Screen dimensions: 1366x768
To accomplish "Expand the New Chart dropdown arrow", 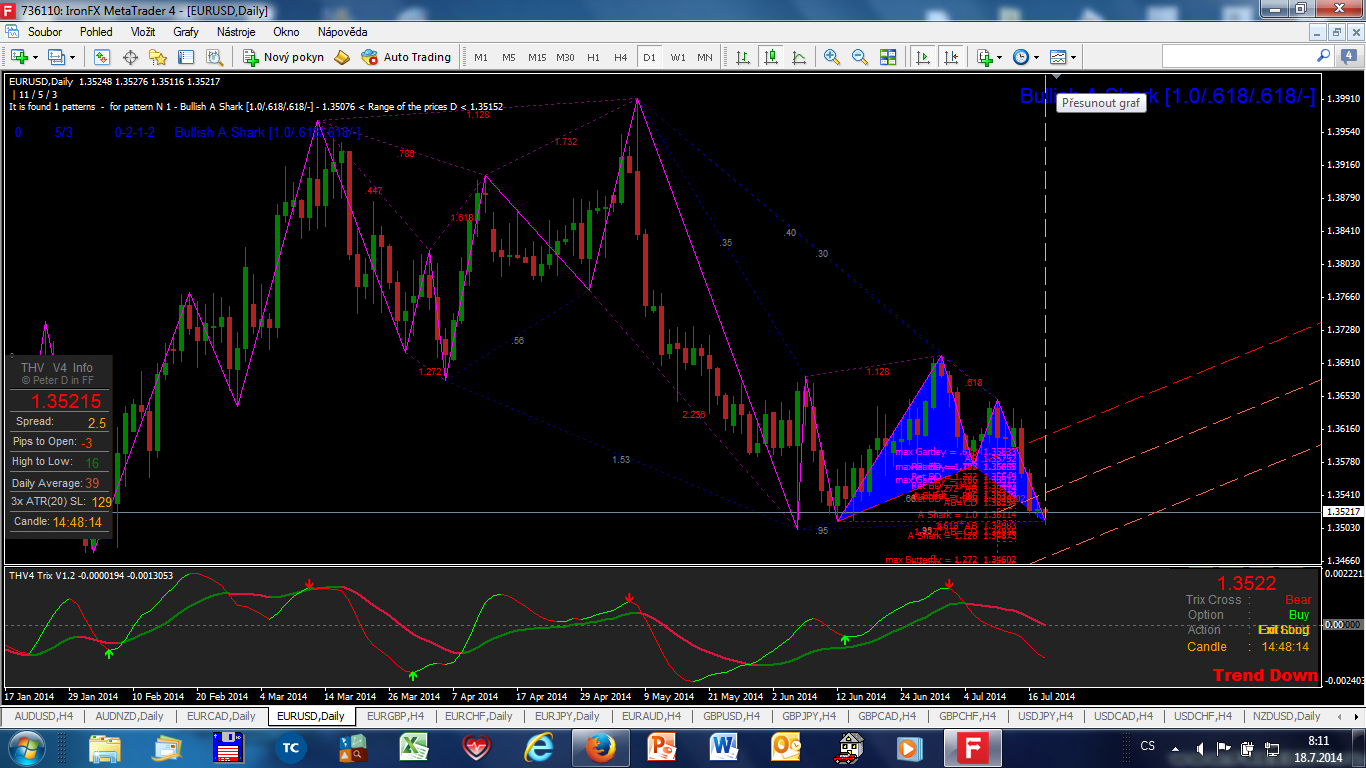I will 35,57.
